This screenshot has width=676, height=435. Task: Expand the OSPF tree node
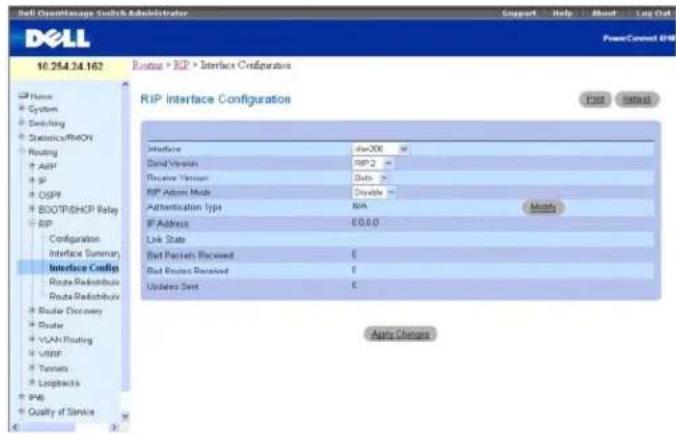(x=31, y=195)
